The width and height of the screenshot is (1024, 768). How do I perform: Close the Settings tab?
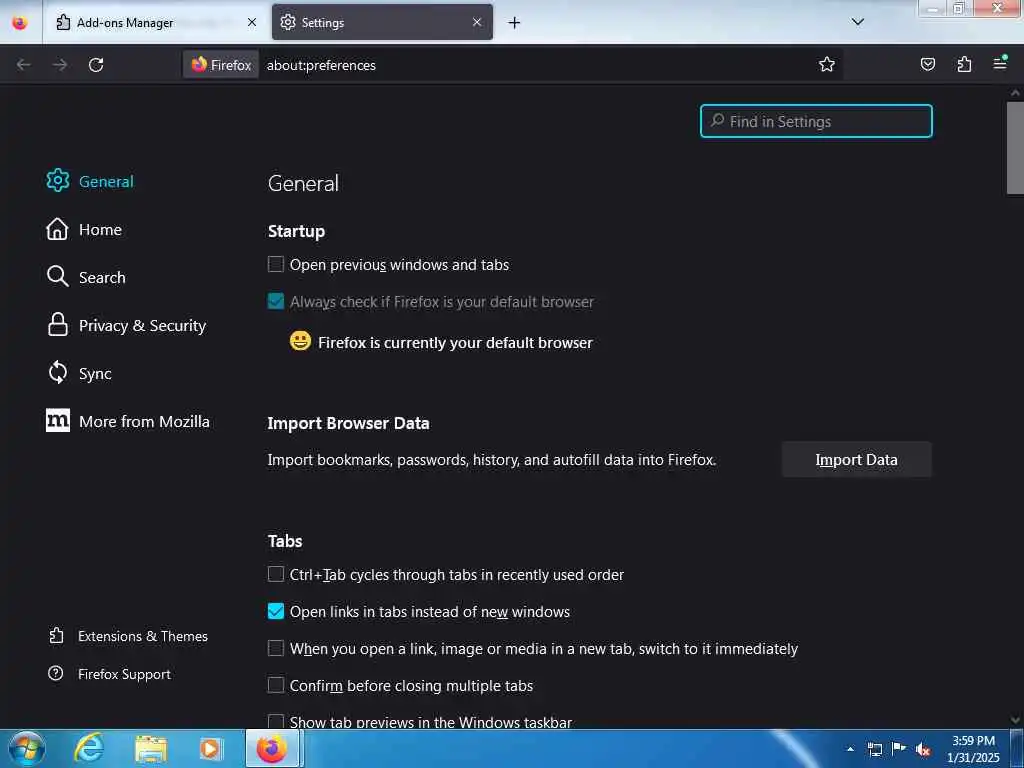point(477,22)
